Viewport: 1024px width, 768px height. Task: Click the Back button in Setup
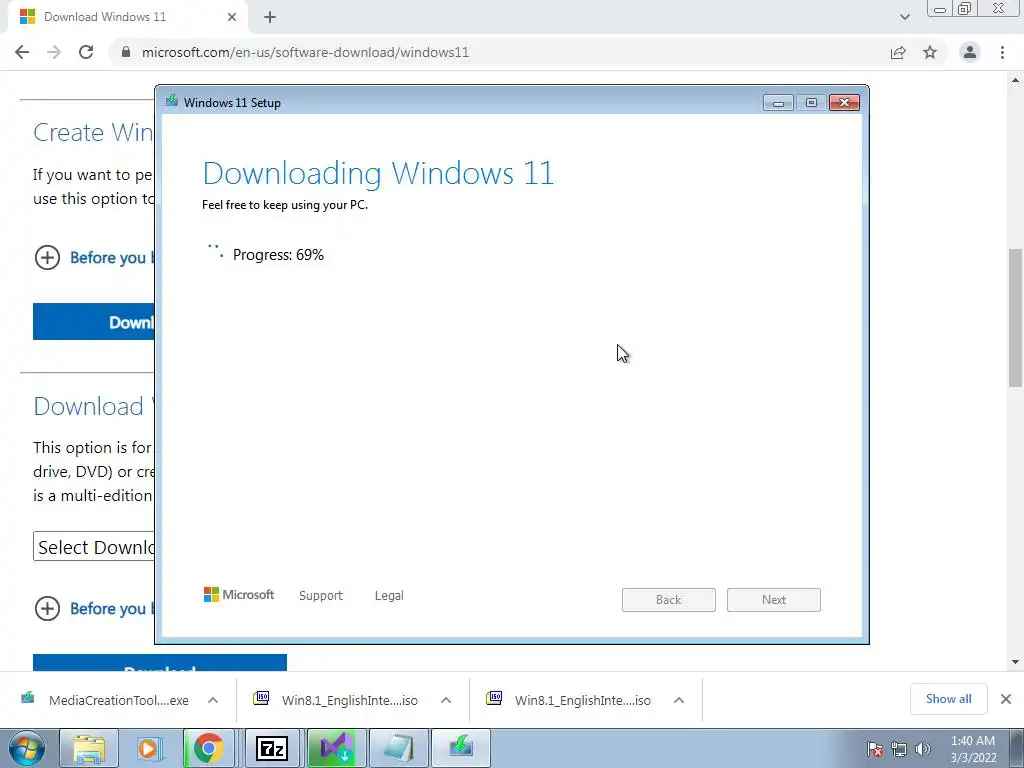(669, 600)
